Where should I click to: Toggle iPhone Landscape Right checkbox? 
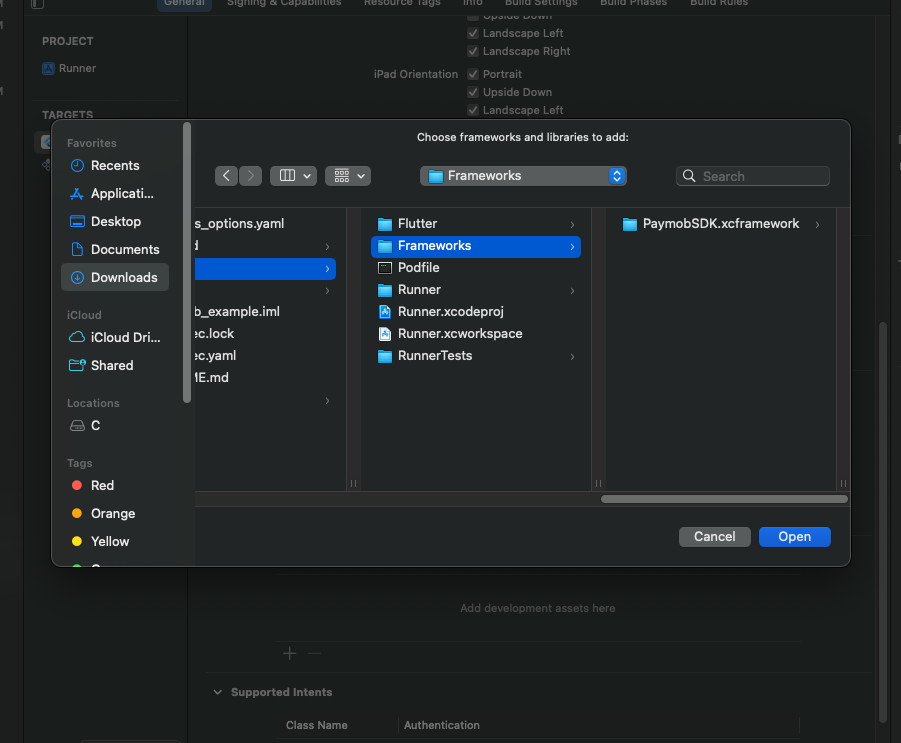click(x=473, y=51)
